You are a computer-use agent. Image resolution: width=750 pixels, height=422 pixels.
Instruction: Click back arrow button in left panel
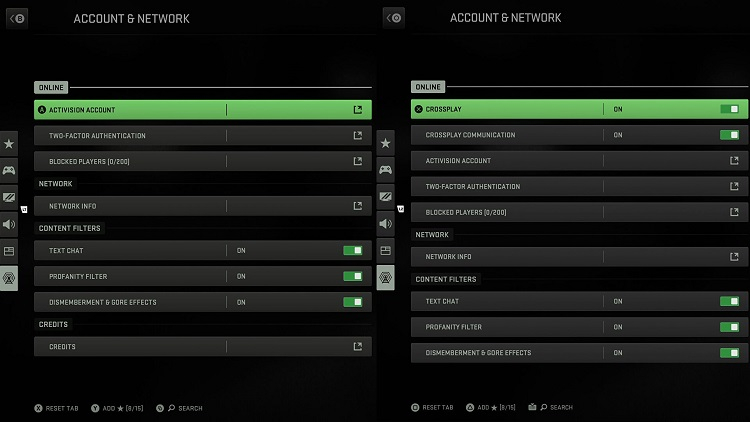pyautogui.click(x=18, y=18)
